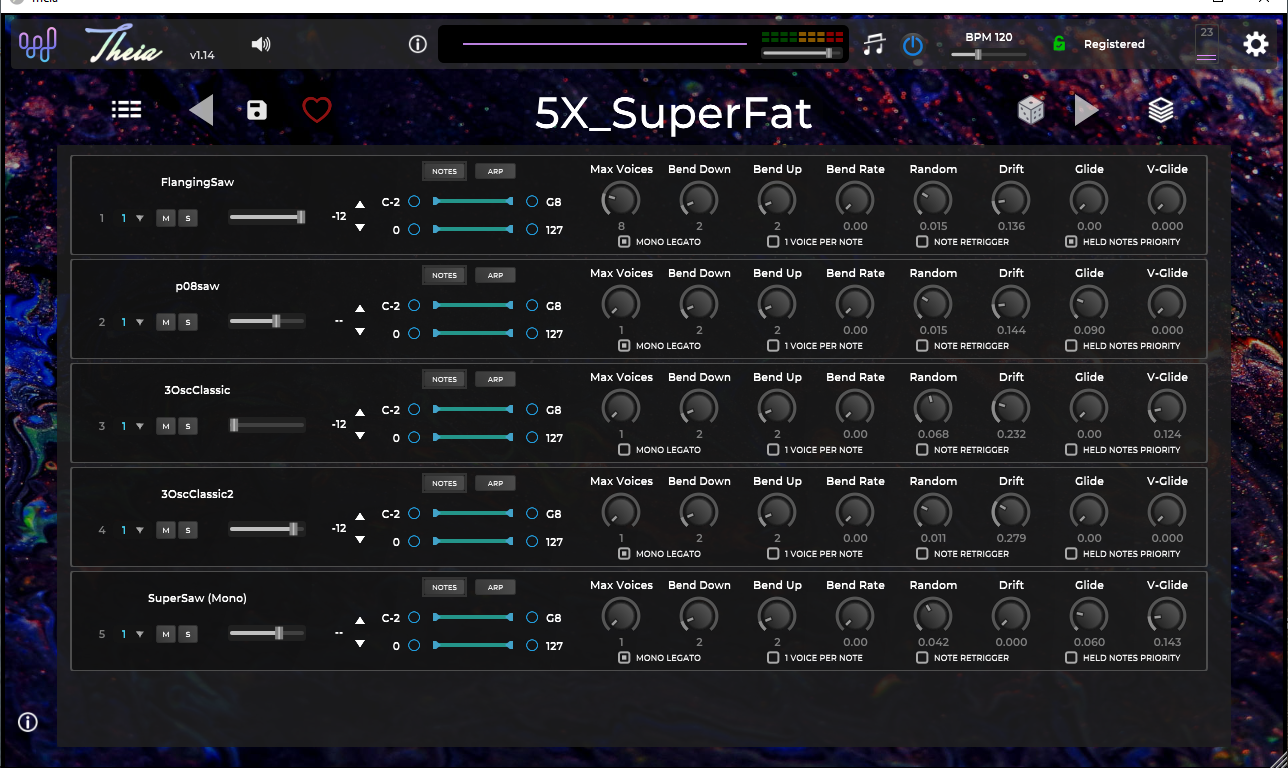The height and width of the screenshot is (768, 1288).
Task: Disable Held Notes Priority on FlangingSaw
Action: (1071, 242)
